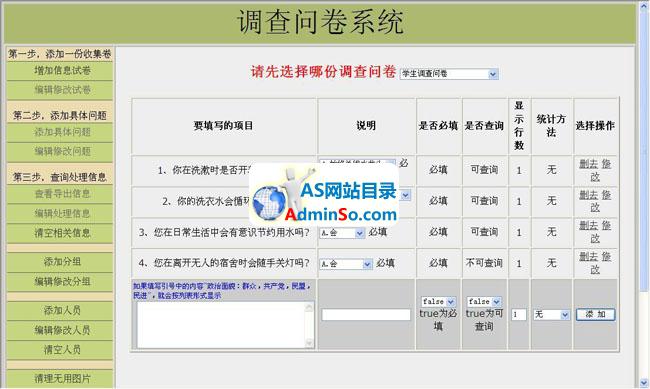
Task: Click the text area's scroll down arrow
Action: coord(309,343)
